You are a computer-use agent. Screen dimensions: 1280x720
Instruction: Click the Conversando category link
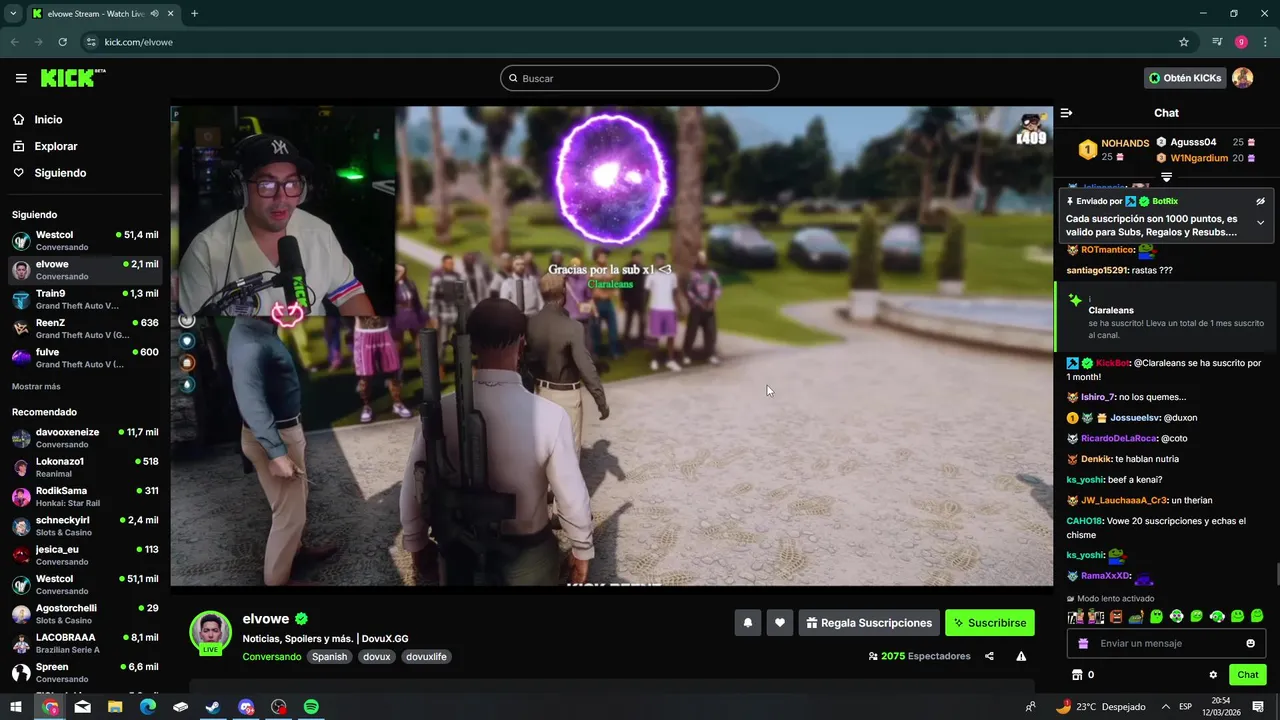pyautogui.click(x=271, y=657)
